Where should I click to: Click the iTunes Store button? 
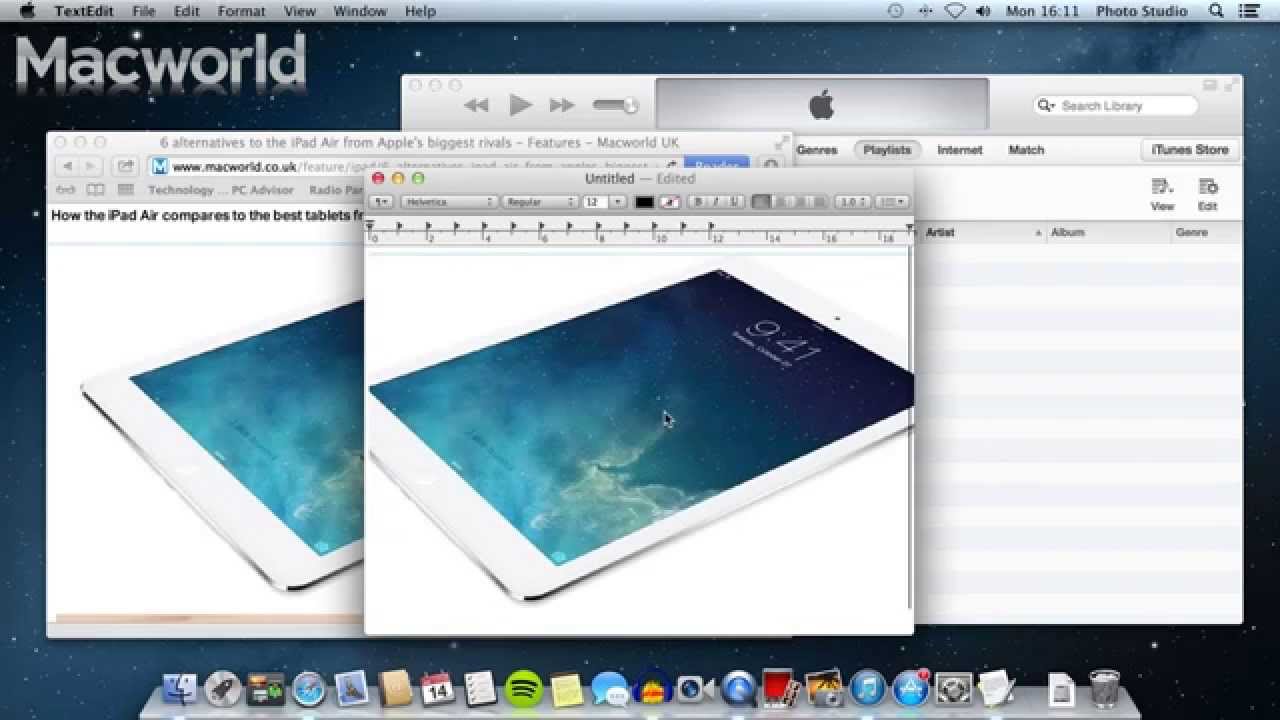(1190, 150)
